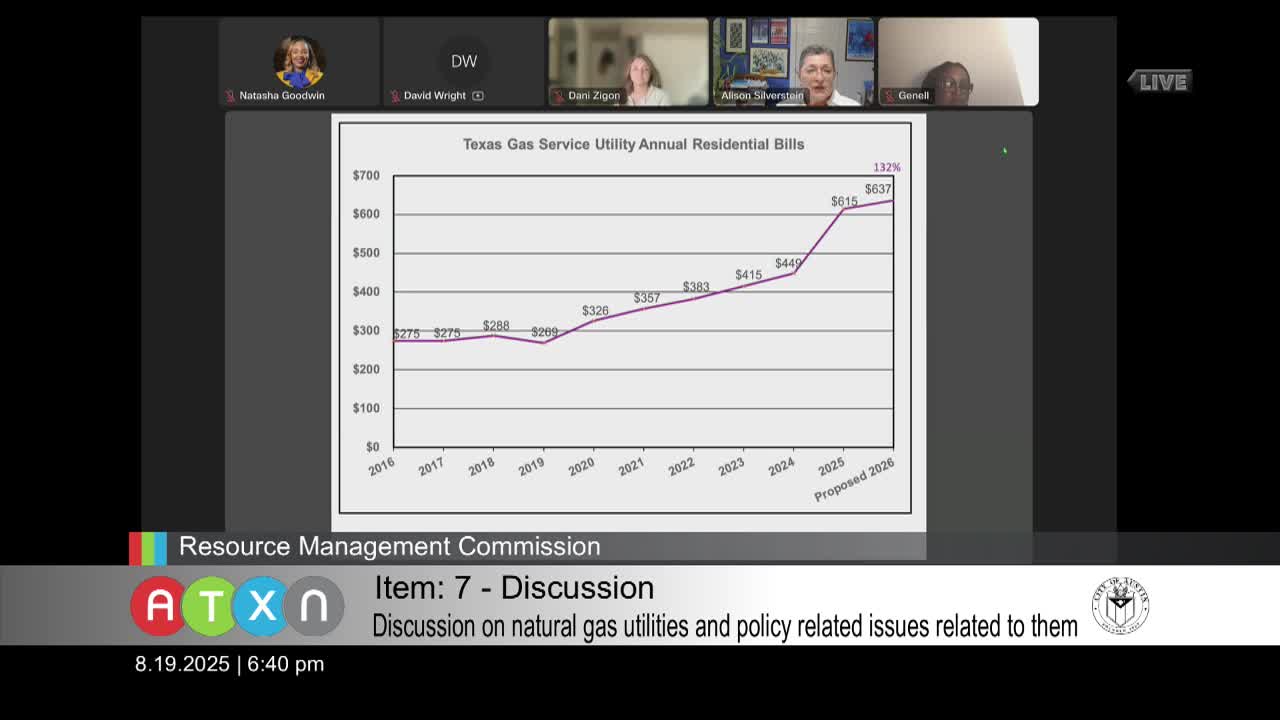Click the $637 data label
Image resolution: width=1280 pixels, height=720 pixels.
[x=878, y=189]
